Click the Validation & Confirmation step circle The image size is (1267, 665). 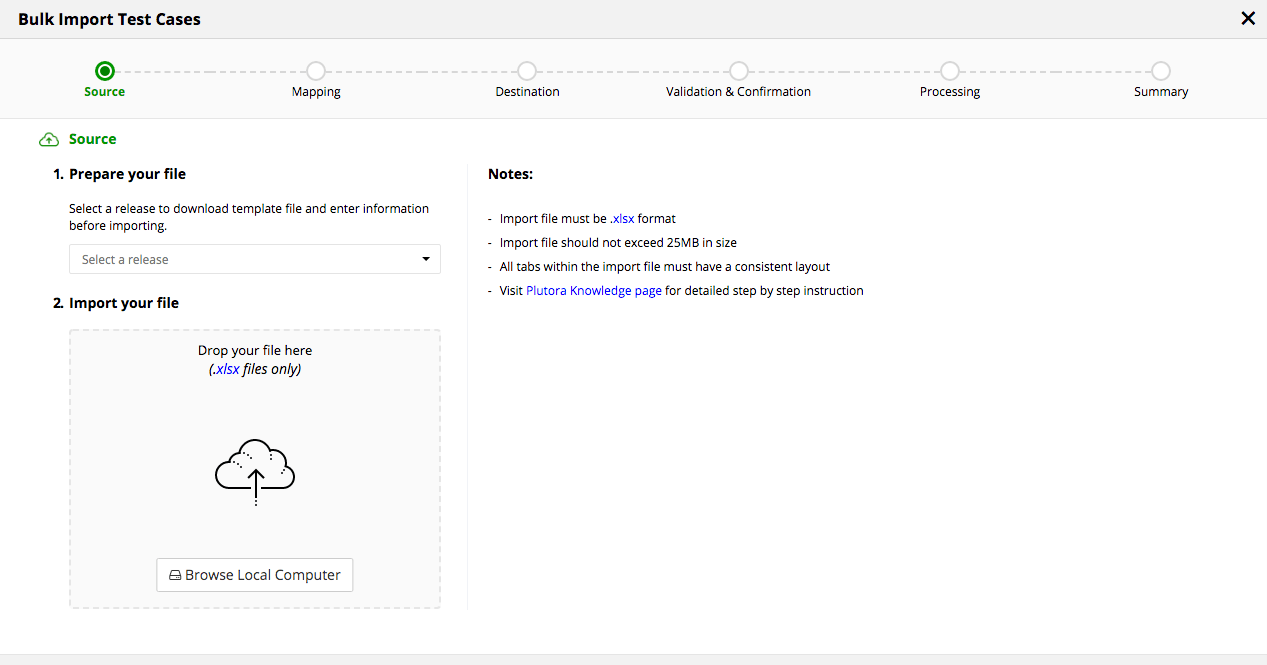[x=738, y=71]
